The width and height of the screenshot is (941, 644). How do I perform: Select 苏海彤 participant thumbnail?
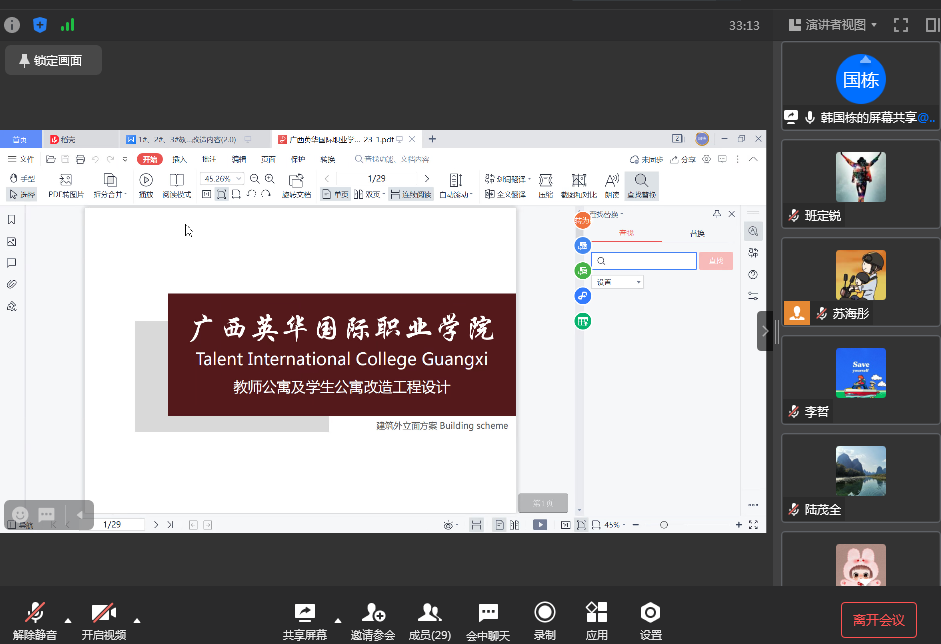[861, 282]
